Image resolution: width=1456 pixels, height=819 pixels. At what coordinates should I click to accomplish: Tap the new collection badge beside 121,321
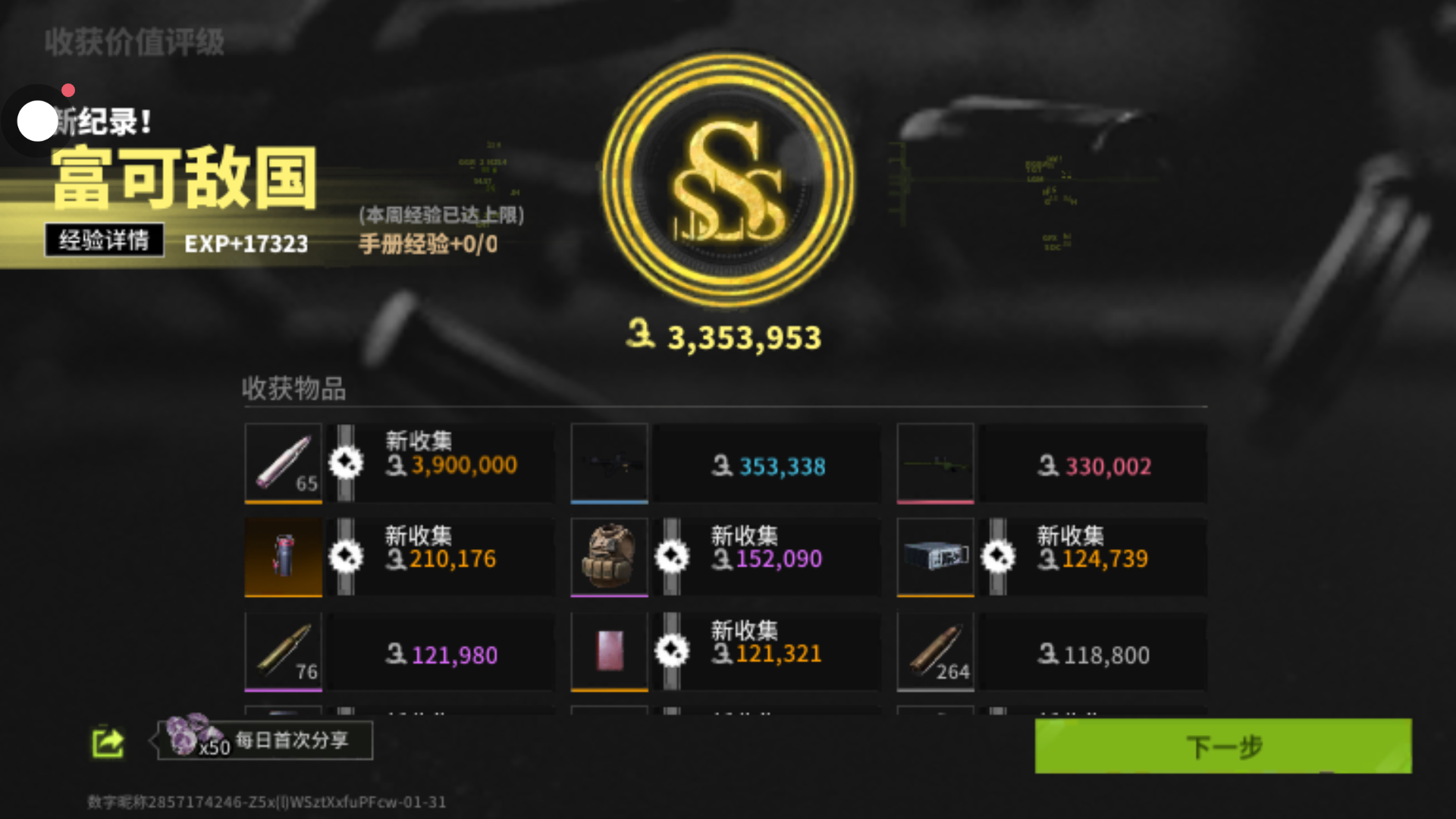(x=672, y=651)
